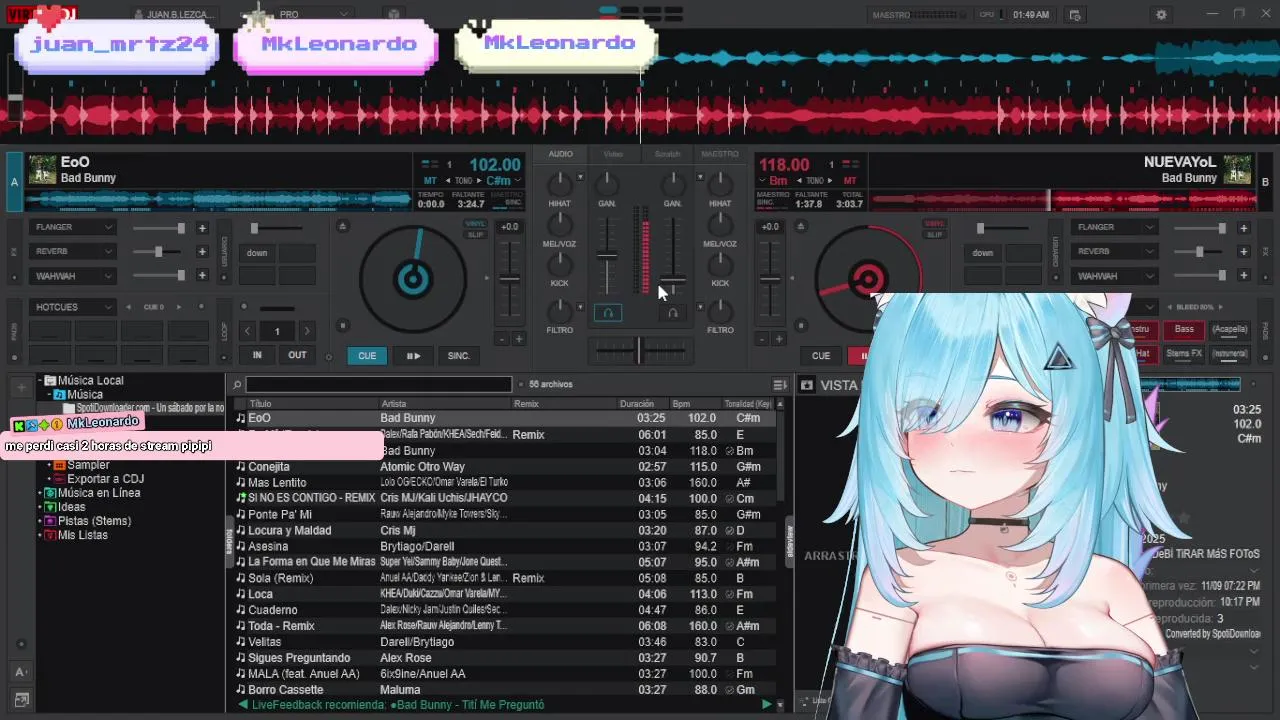This screenshot has width=1280, height=720.
Task: Open FLANGER effect dropdown on deck B
Action: coord(1115,227)
